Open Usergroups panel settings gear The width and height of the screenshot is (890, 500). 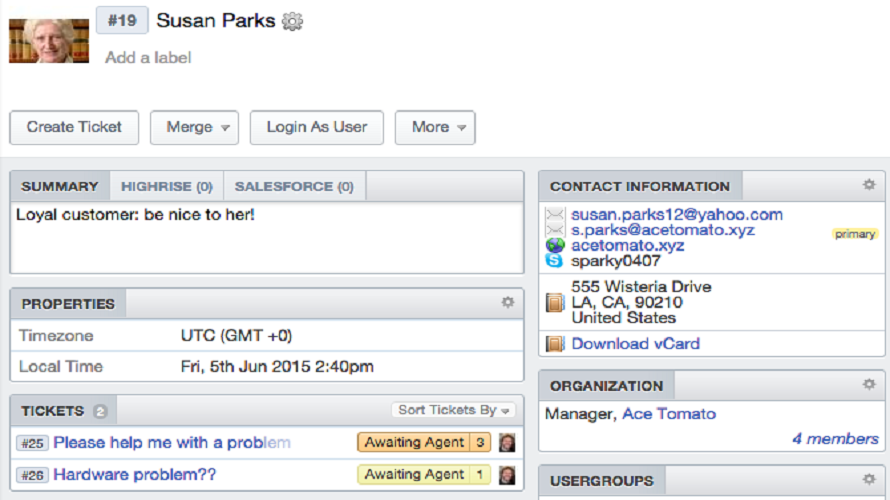[x=869, y=480]
